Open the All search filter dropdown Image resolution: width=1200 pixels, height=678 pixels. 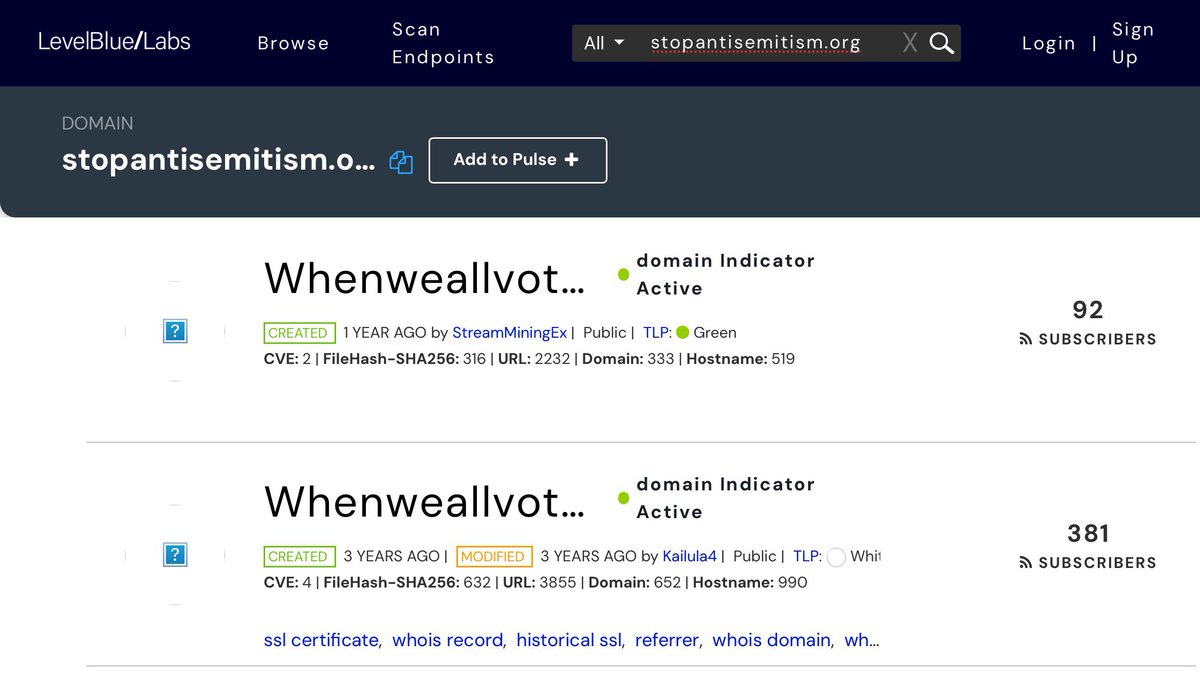[604, 43]
